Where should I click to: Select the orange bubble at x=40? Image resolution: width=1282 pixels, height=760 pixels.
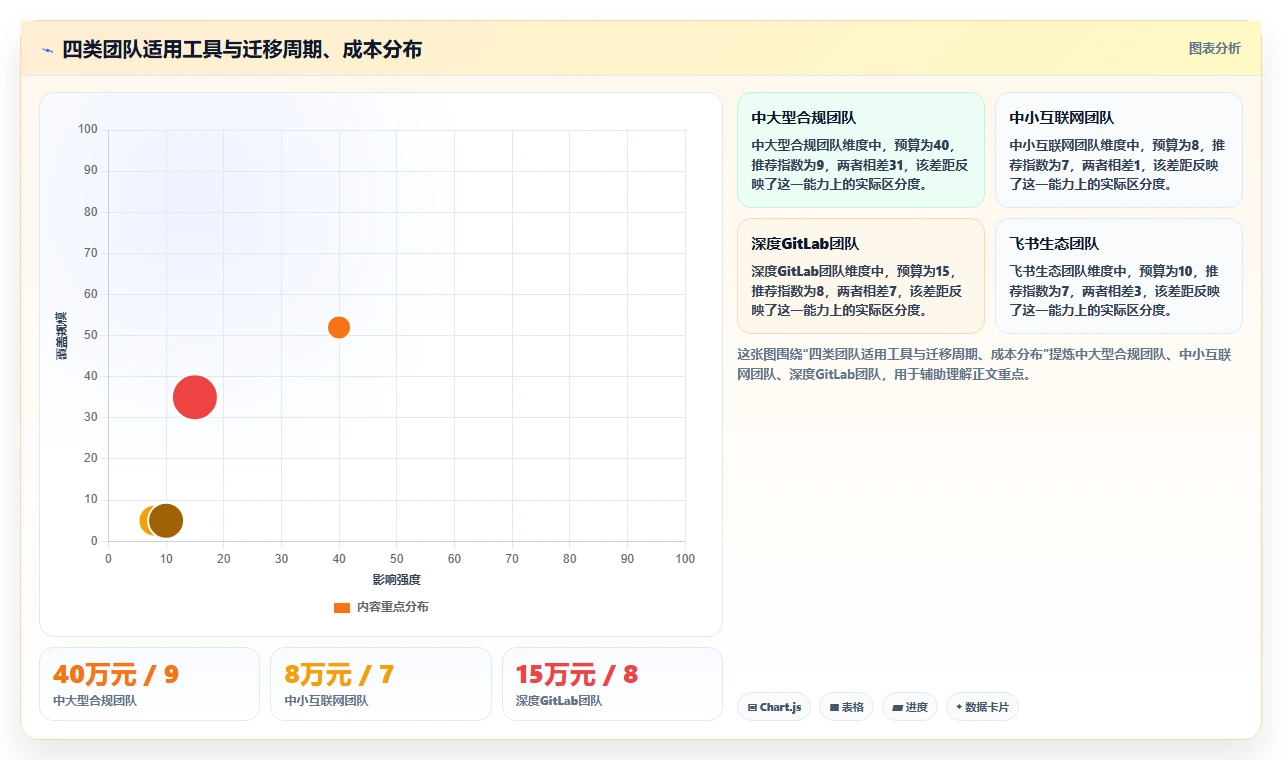[x=339, y=327]
